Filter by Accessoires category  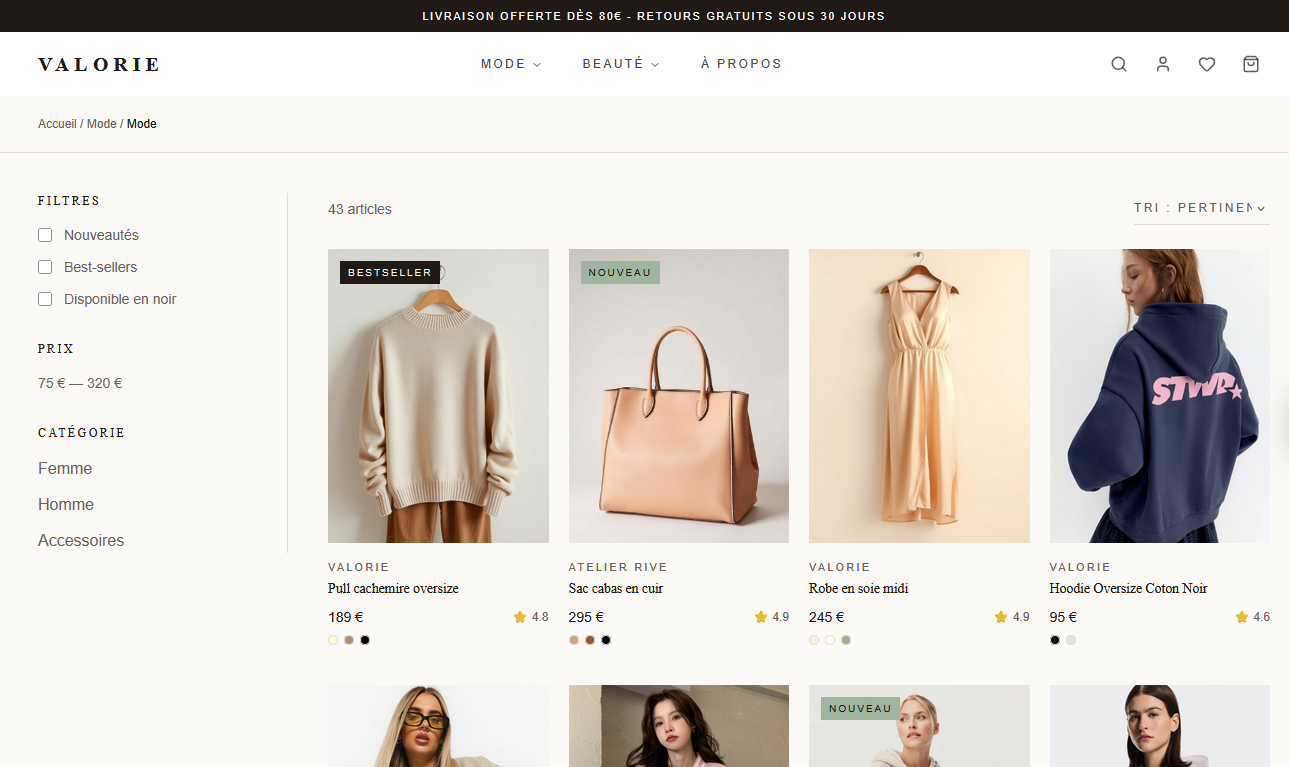[x=81, y=540]
